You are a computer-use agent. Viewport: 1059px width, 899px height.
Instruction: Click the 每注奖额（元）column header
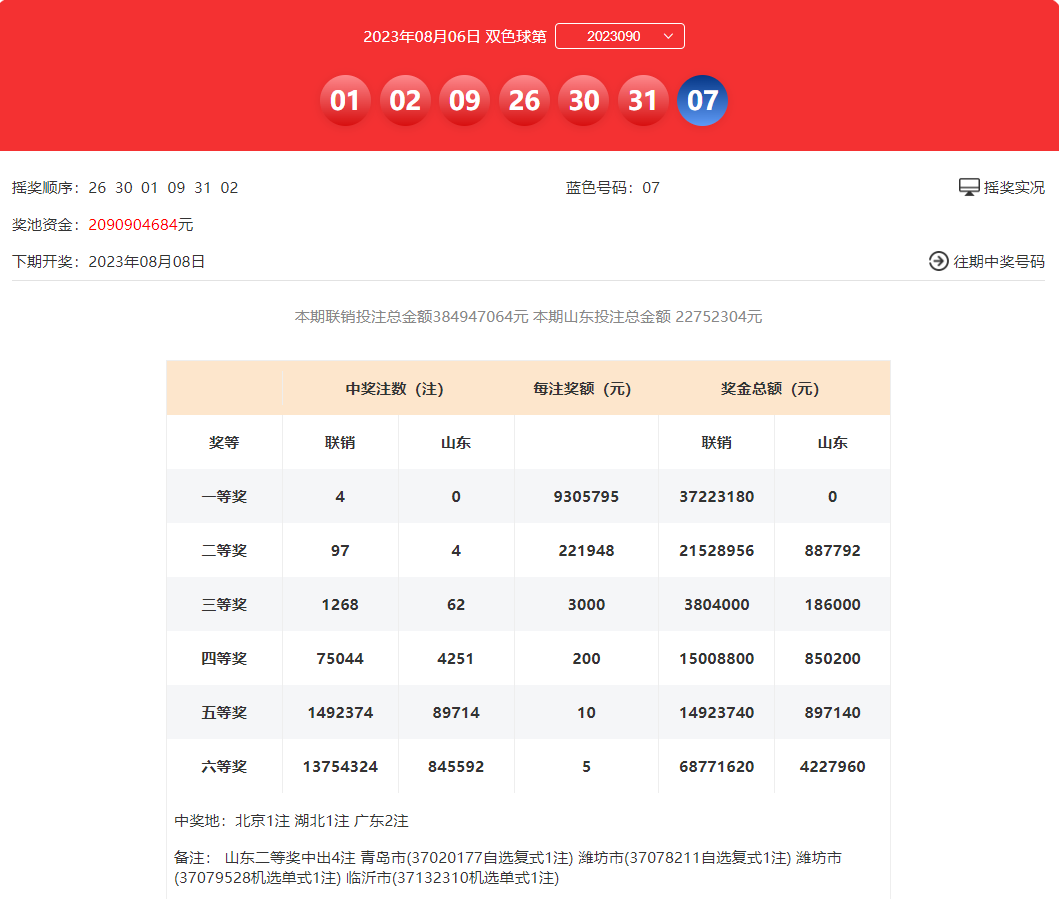coord(582,388)
